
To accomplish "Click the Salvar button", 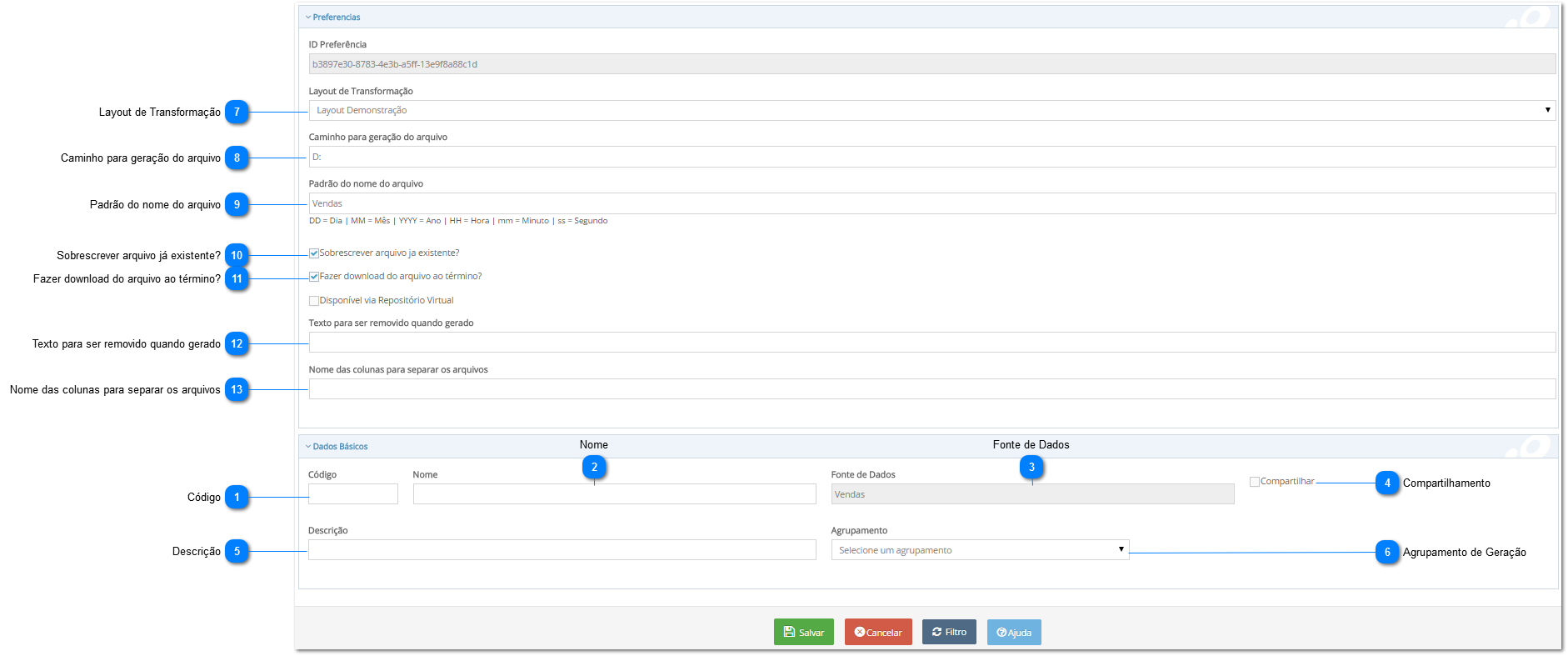I will tap(803, 632).
